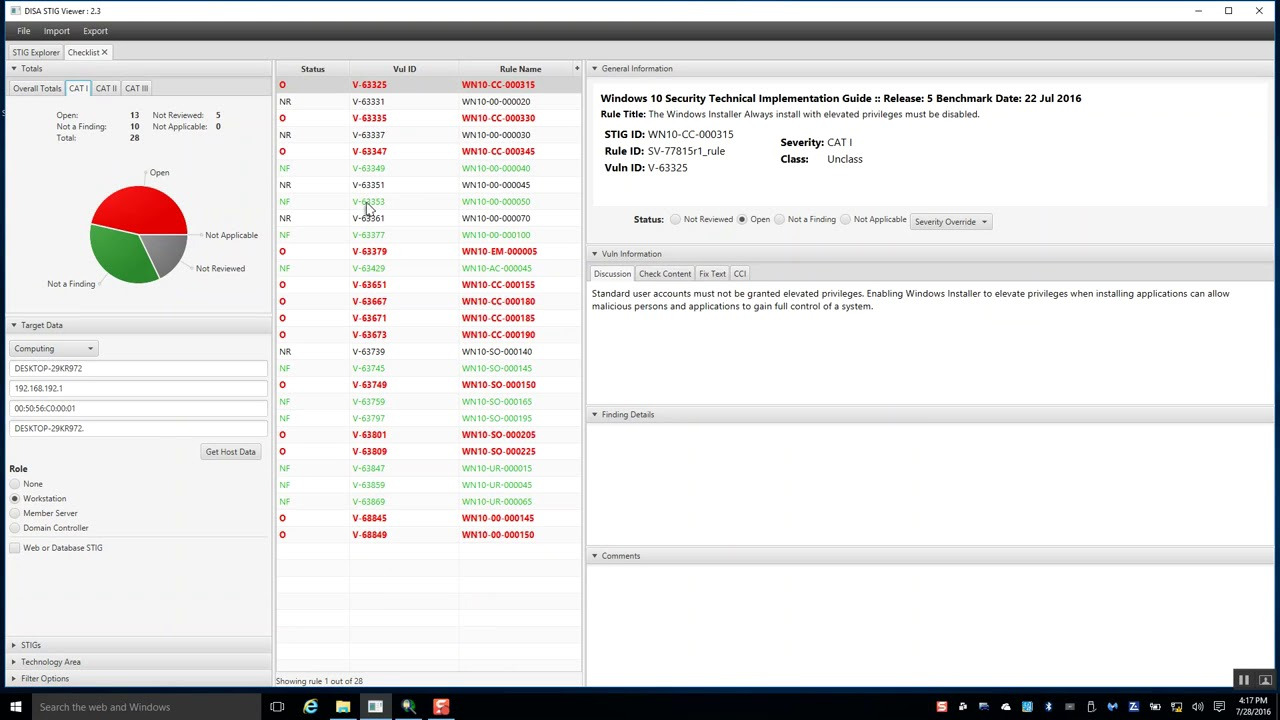Screen dimensions: 1280x720
Task: Open the Import menu
Action: pyautogui.click(x=56, y=31)
